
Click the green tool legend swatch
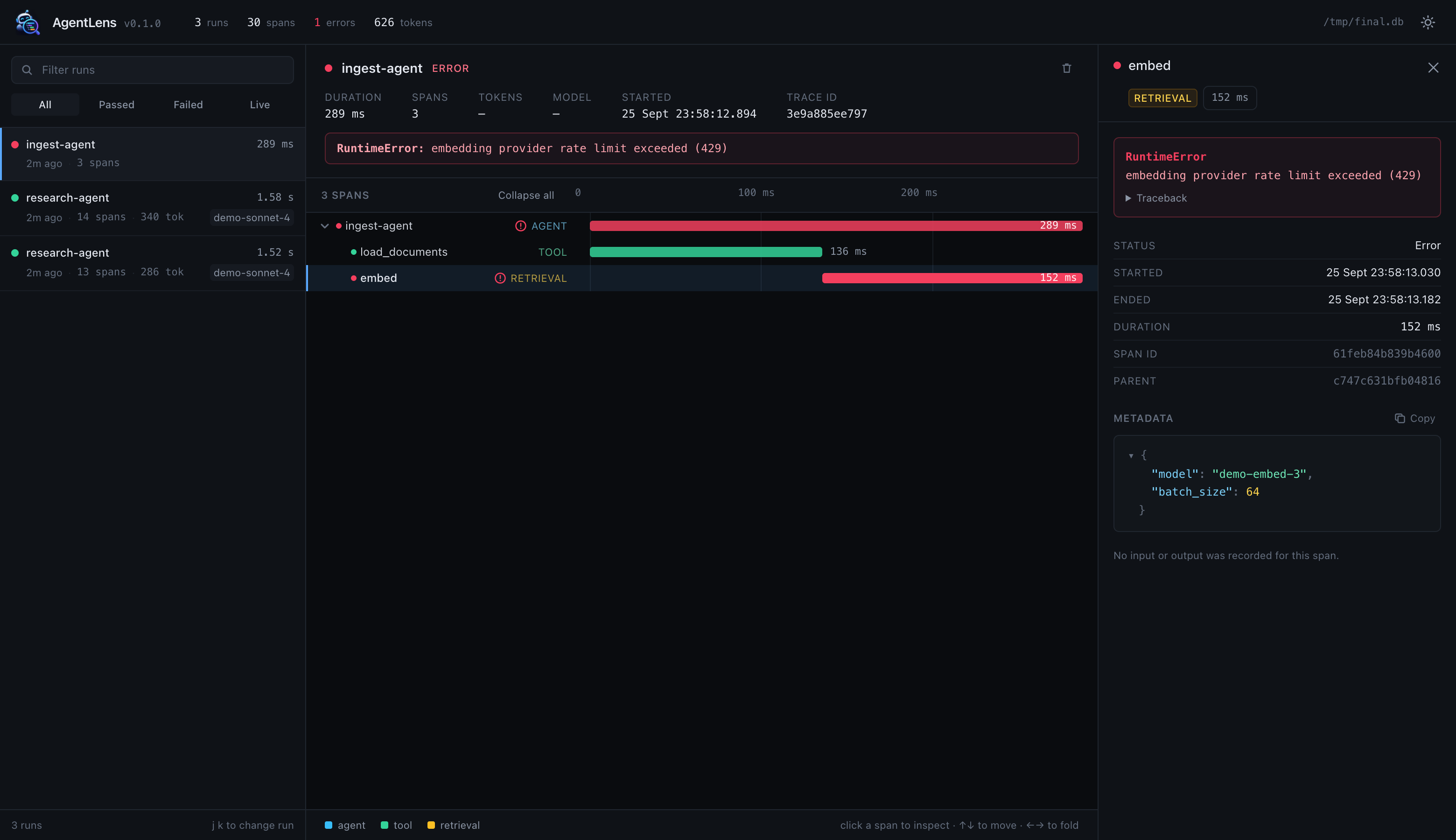384,825
